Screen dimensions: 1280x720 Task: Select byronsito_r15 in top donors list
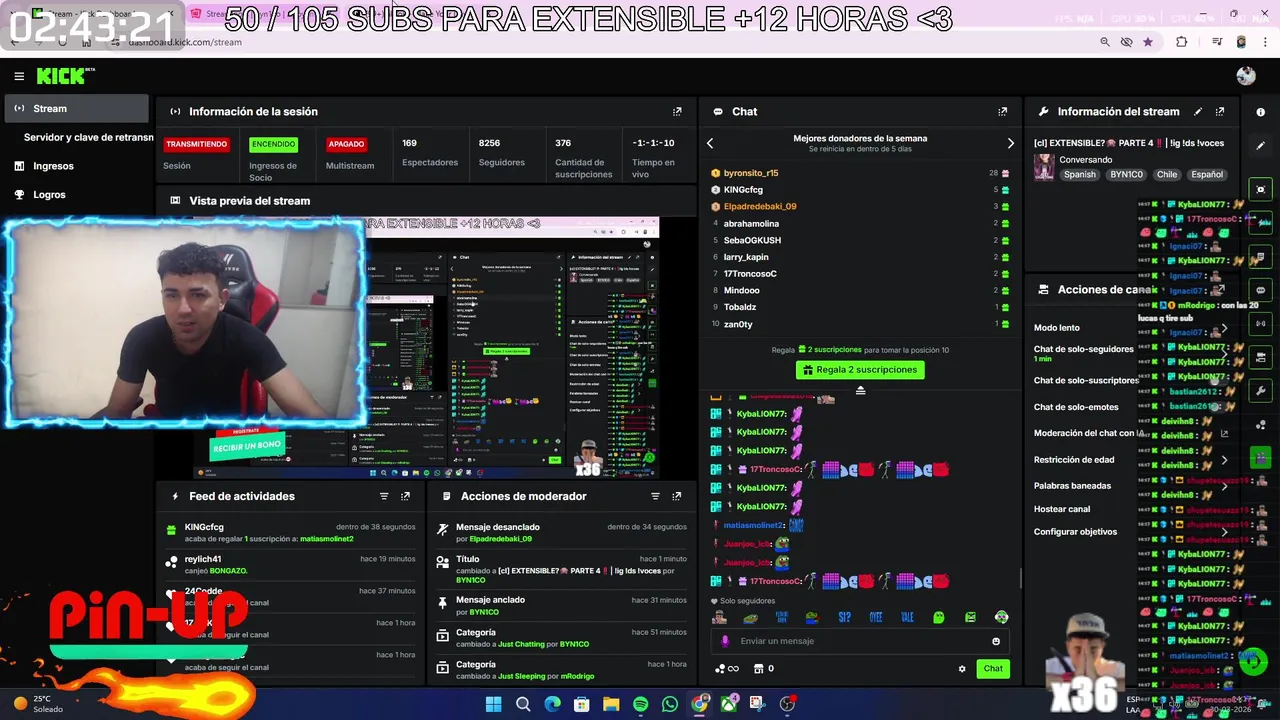751,173
